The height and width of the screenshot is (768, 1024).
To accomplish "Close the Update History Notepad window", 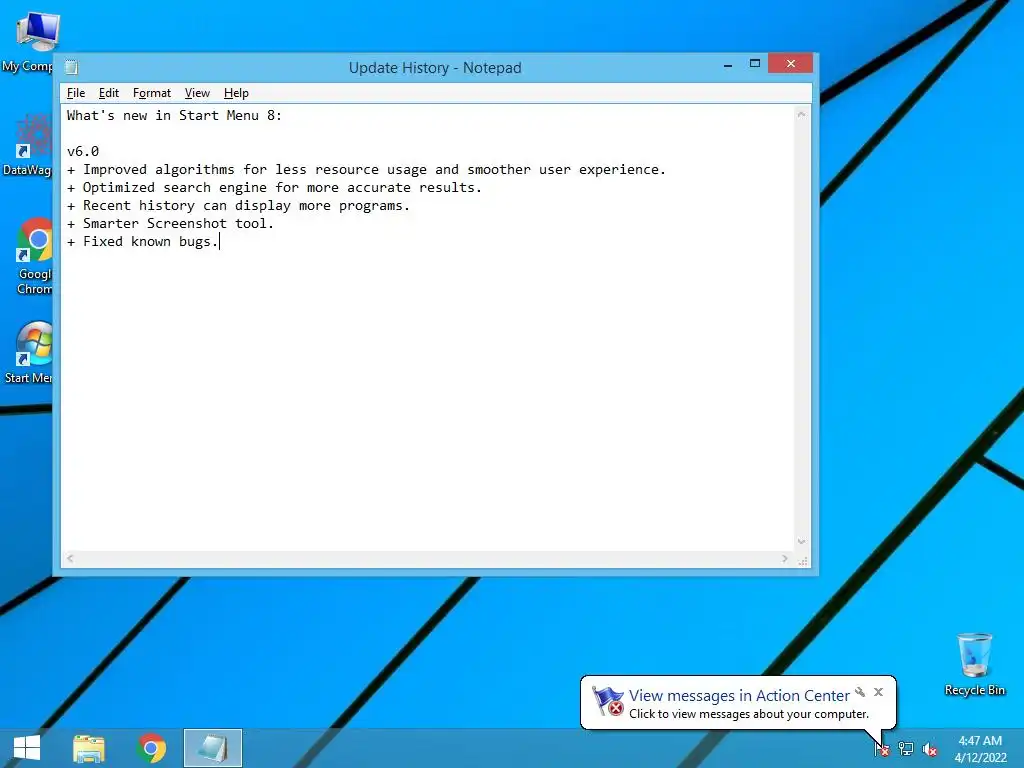I will [x=790, y=63].
